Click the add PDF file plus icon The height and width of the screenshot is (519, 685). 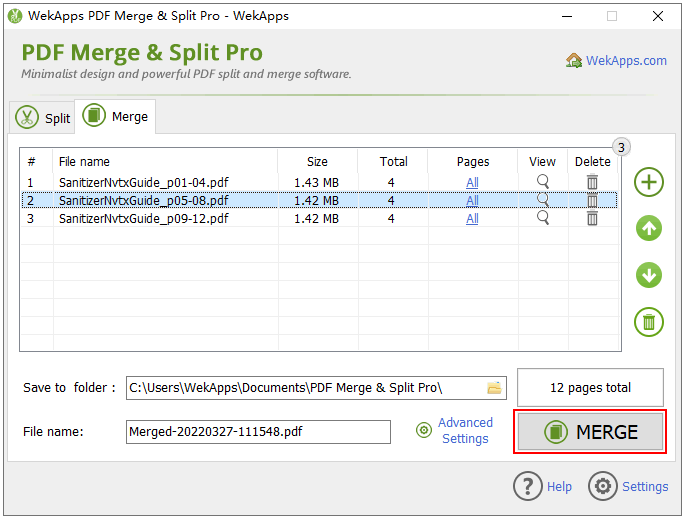649,182
